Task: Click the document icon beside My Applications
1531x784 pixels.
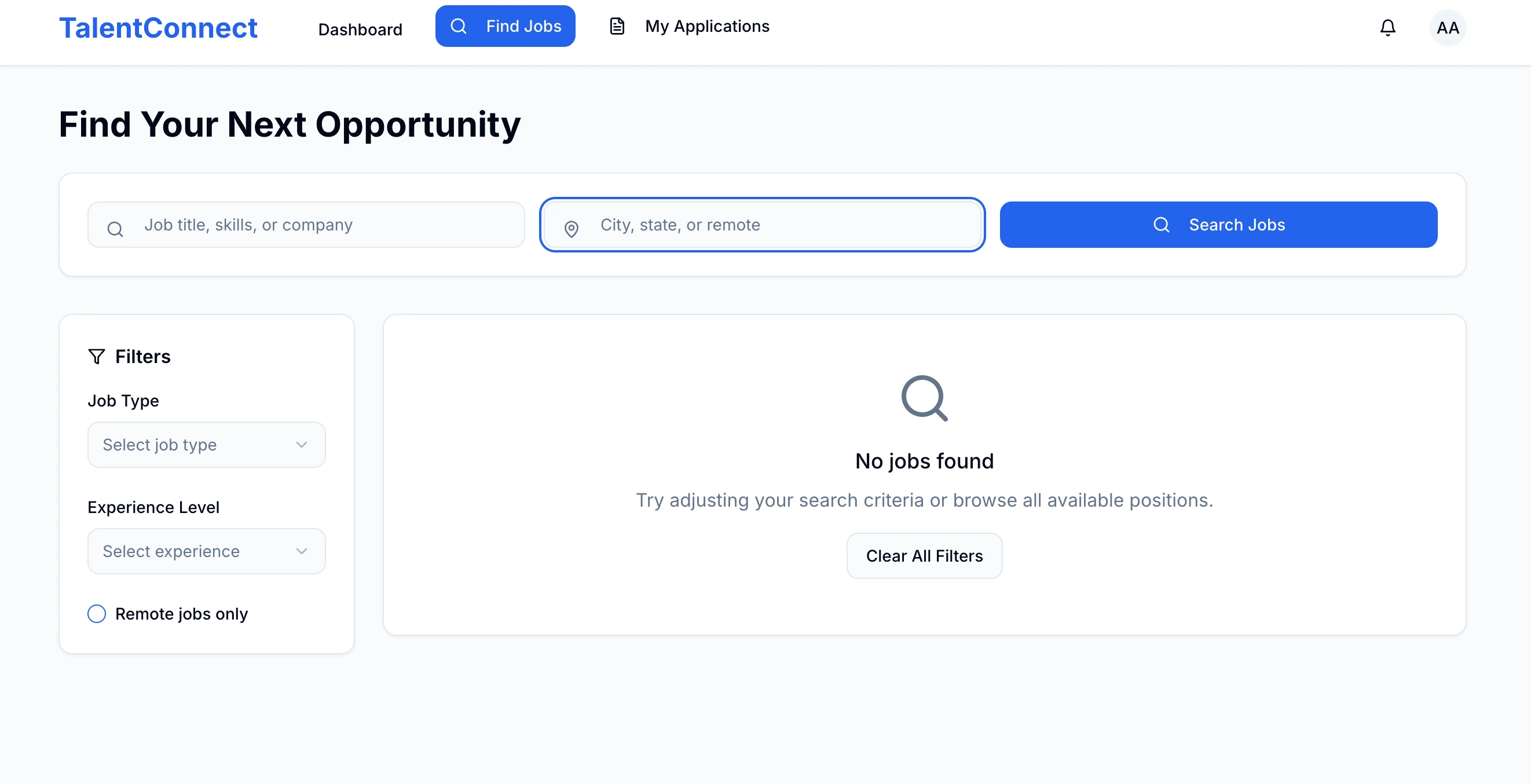Action: pos(617,26)
